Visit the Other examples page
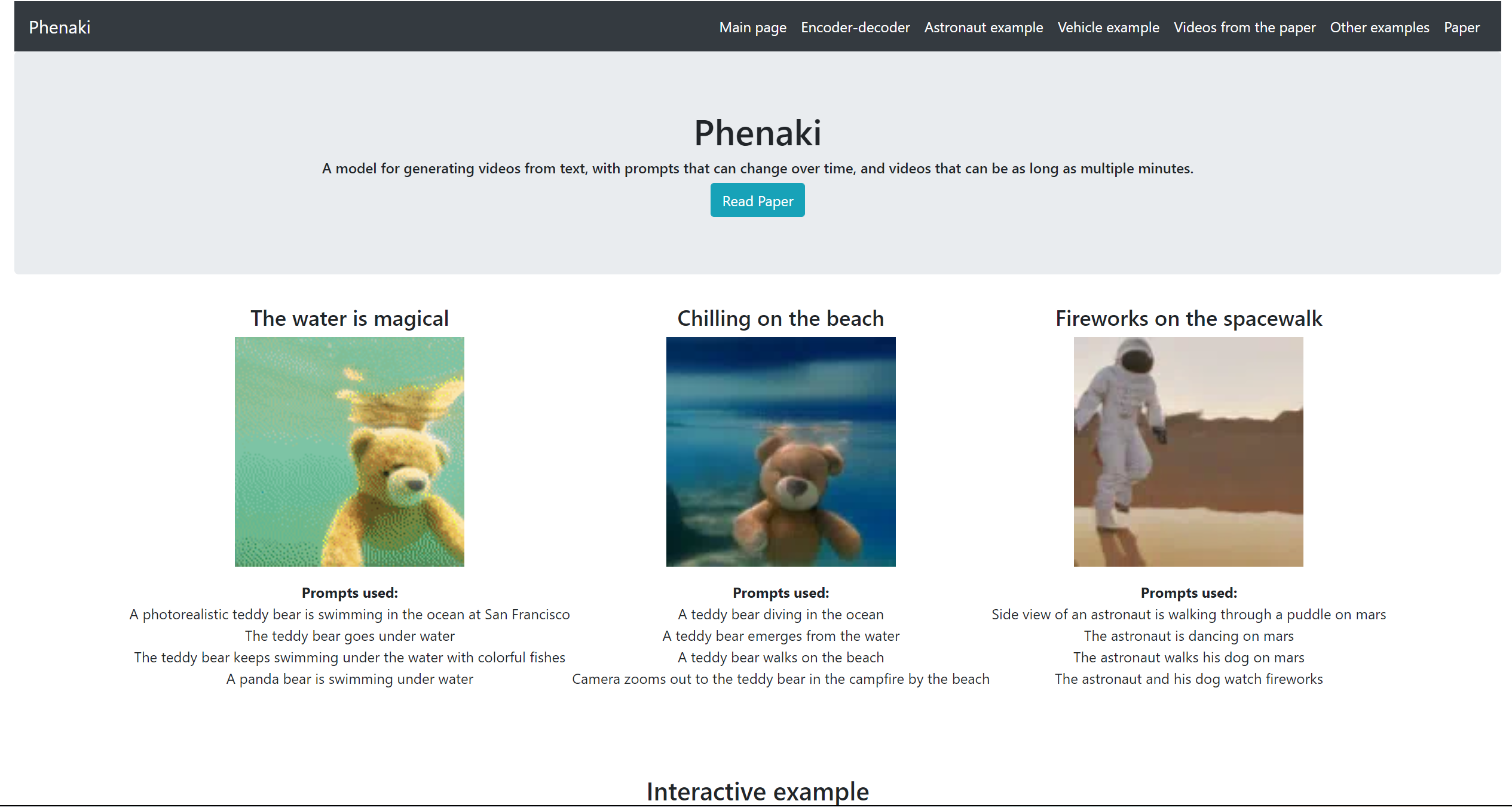The image size is (1512, 807). 1379,27
